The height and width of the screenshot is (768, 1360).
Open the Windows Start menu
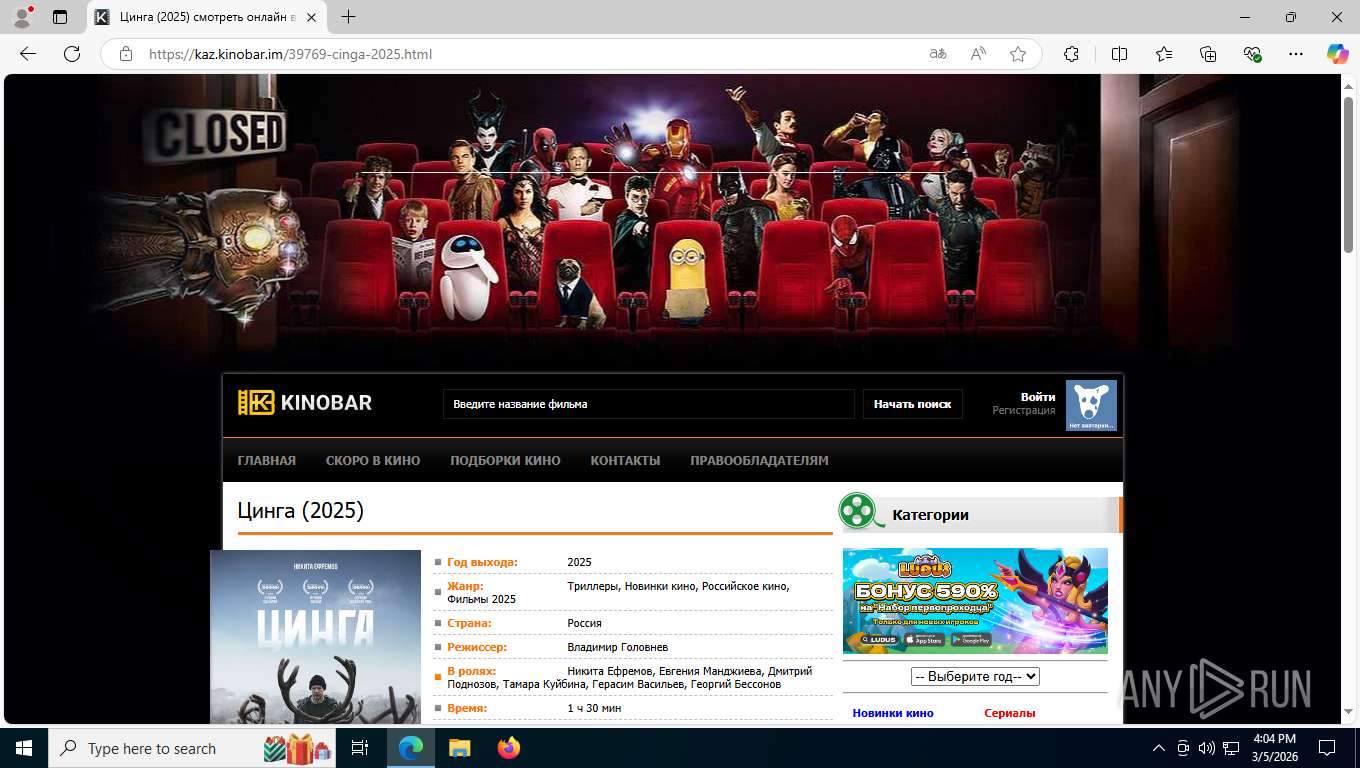coord(24,748)
